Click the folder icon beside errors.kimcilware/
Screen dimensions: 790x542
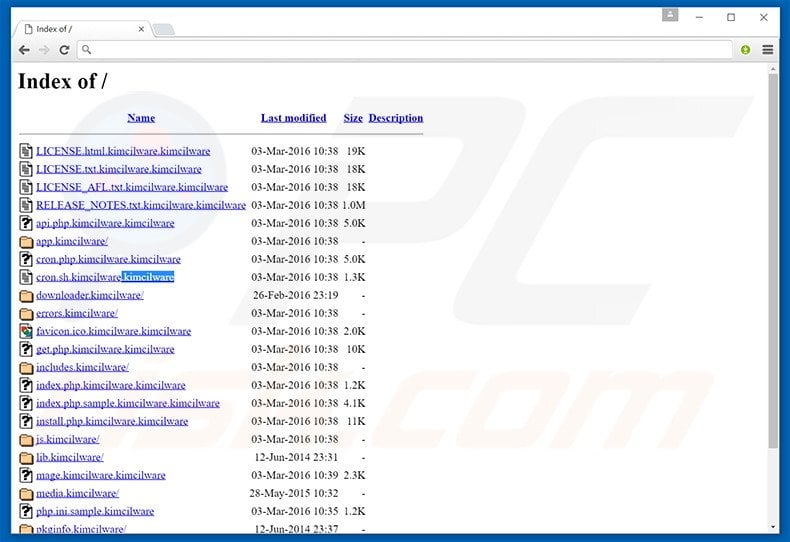point(26,314)
